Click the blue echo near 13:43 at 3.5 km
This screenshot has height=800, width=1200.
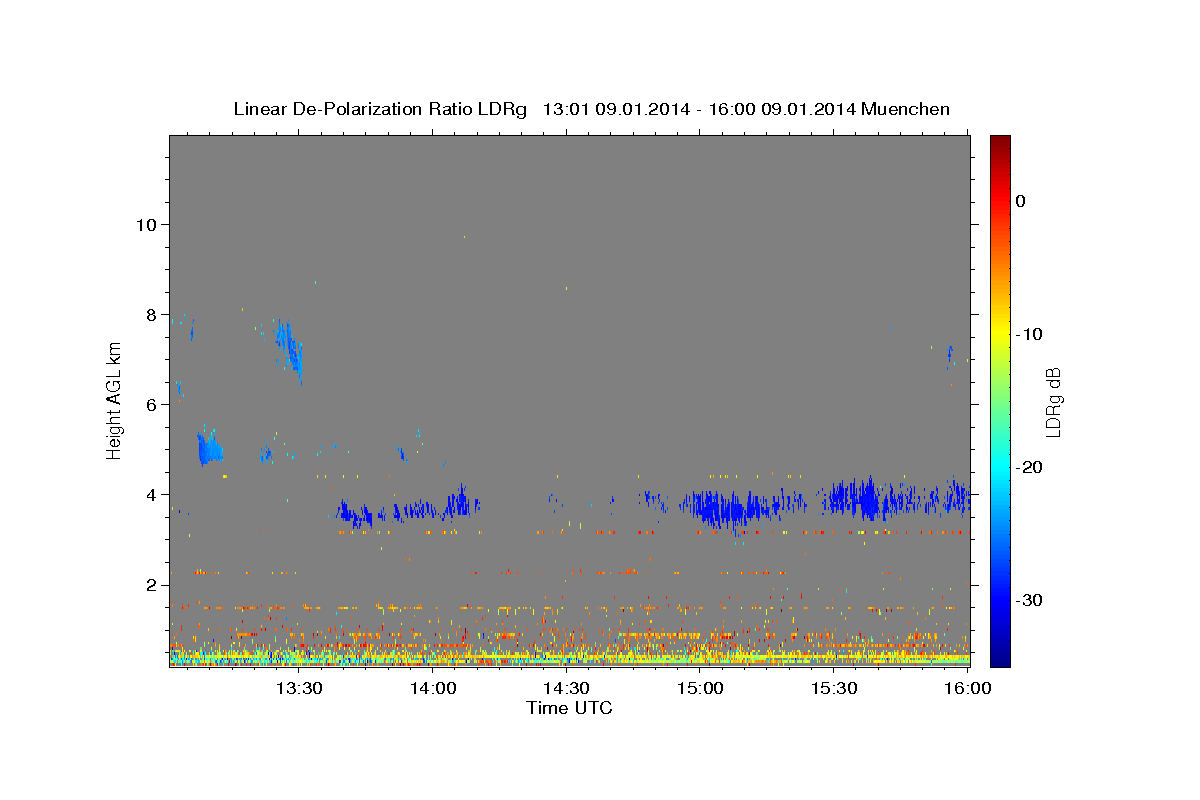(356, 514)
